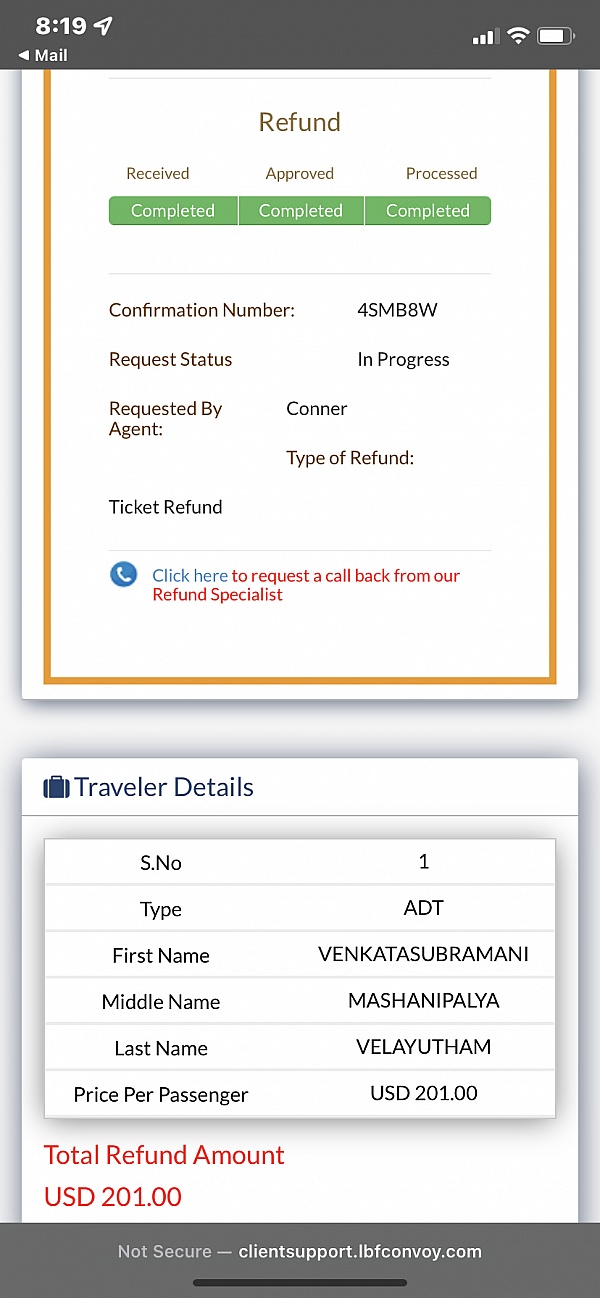Select the Not Secure warning label

[x=163, y=1251]
